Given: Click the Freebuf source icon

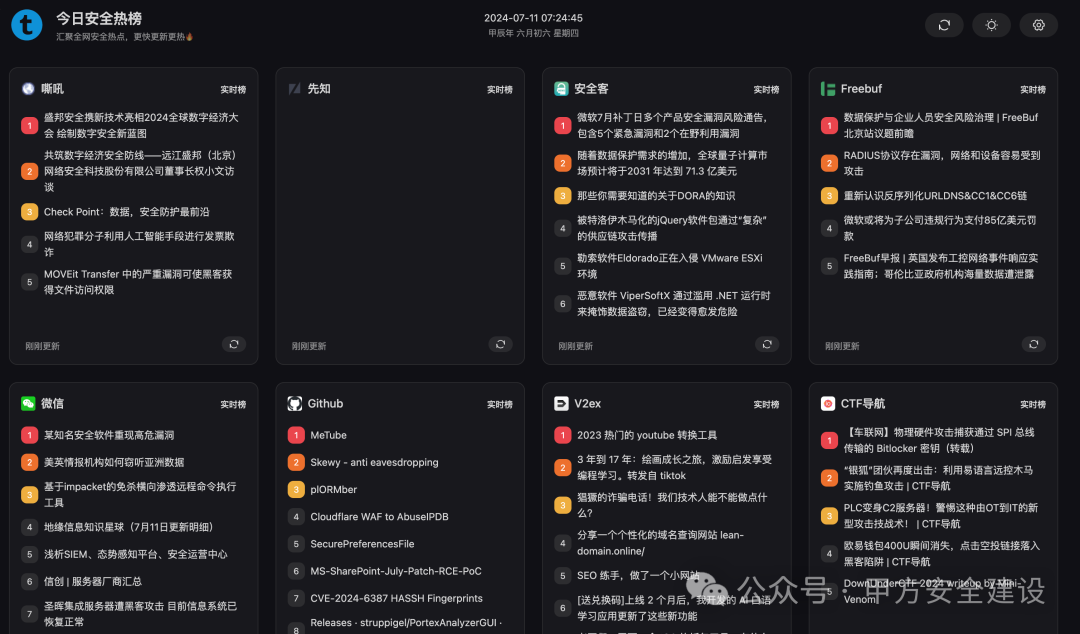Looking at the screenshot, I should pyautogui.click(x=828, y=88).
